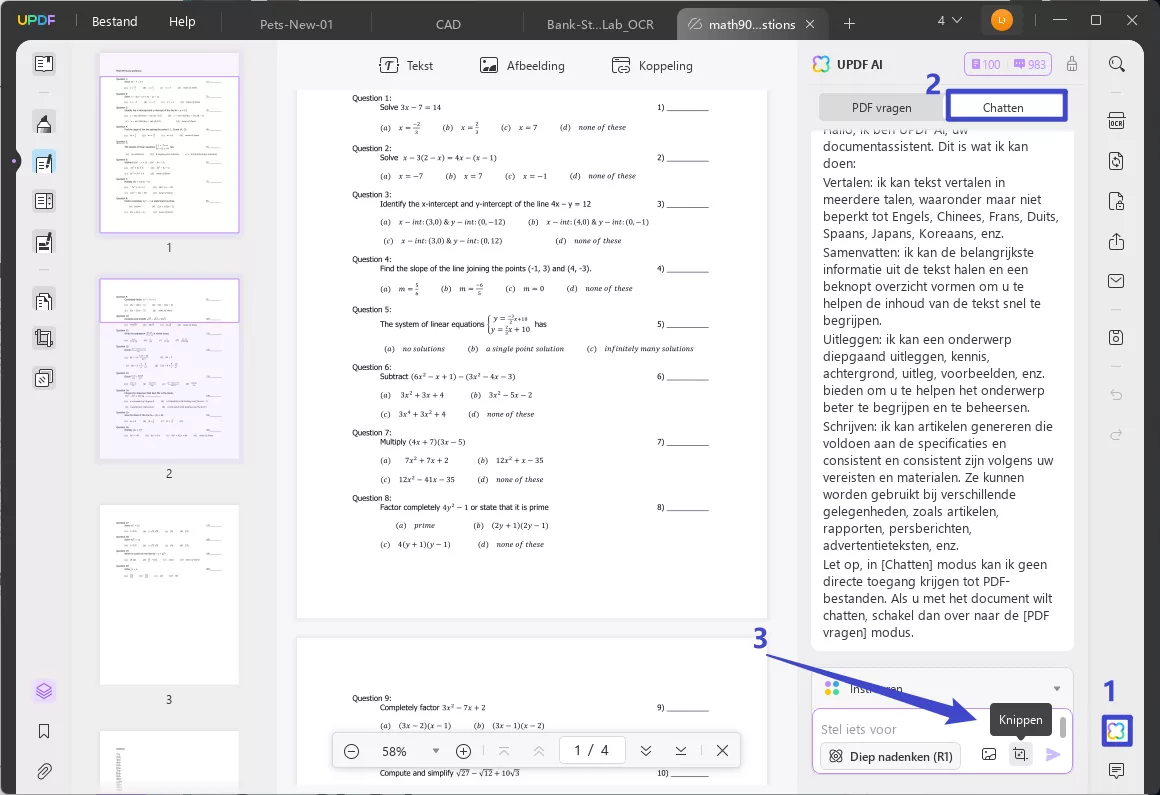1160x795 pixels.
Task: Open the bookmarks panel
Action: point(44,731)
